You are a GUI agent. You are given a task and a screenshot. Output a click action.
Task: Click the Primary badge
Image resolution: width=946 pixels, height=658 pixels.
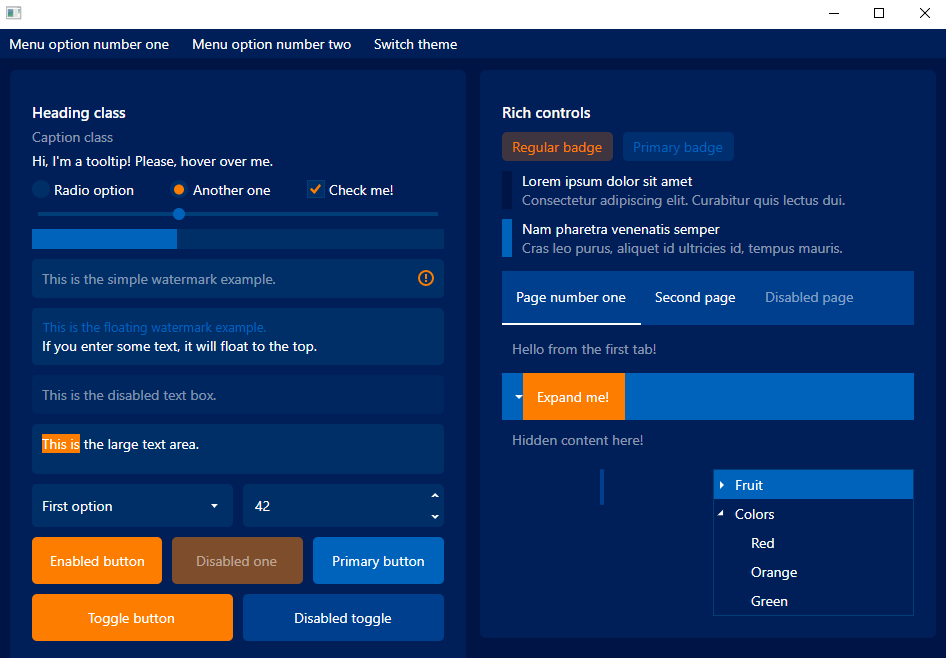[x=678, y=147]
